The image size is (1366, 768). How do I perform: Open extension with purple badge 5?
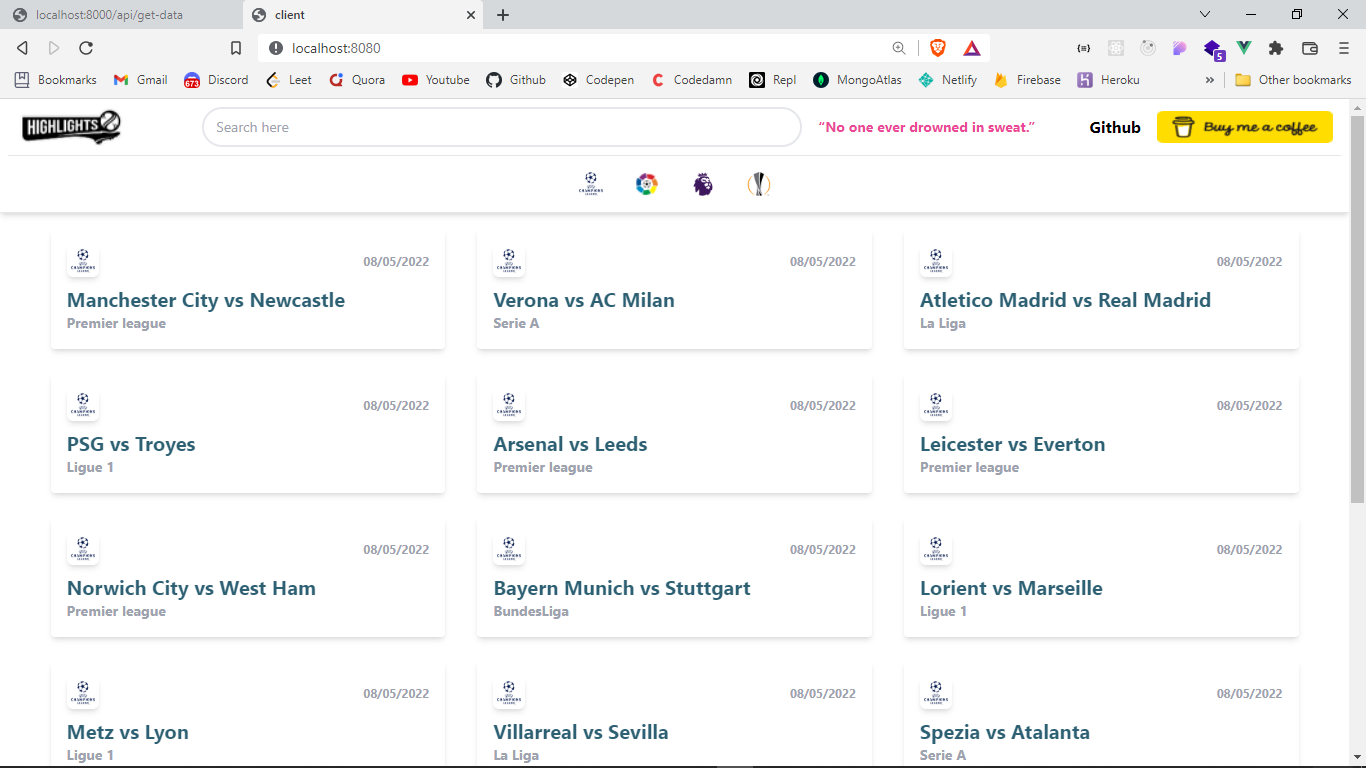click(x=1213, y=49)
